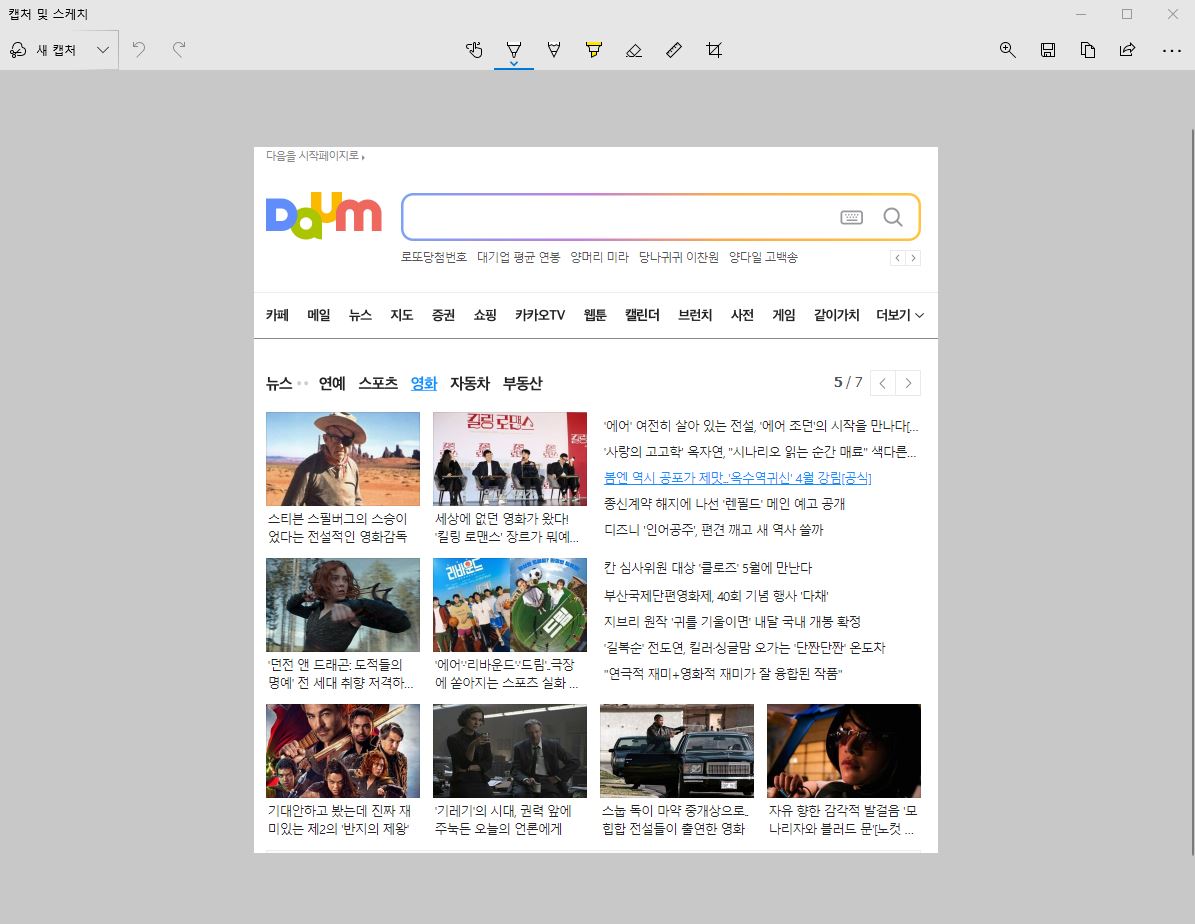Open the 브런치 menu item
The image size is (1195, 924).
[695, 315]
